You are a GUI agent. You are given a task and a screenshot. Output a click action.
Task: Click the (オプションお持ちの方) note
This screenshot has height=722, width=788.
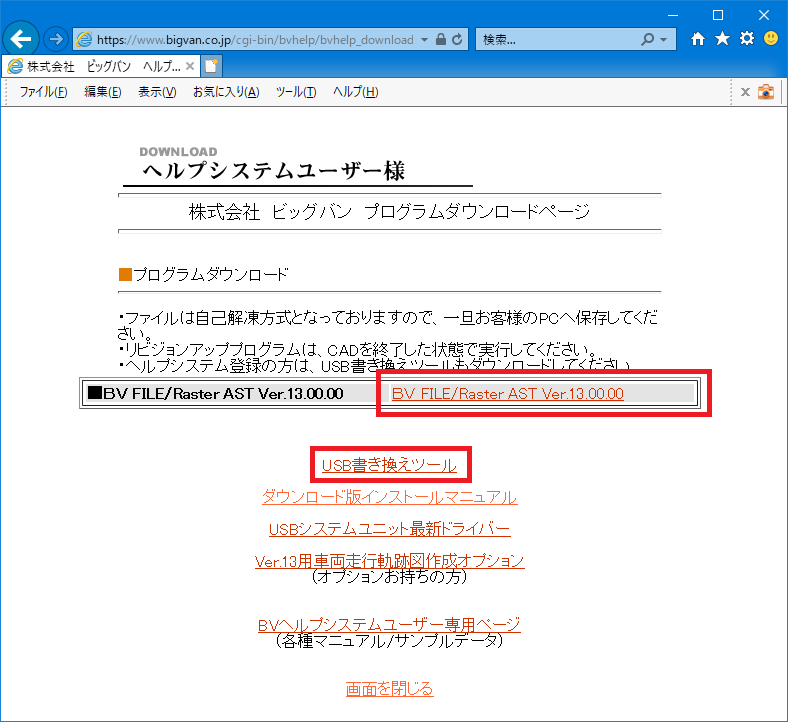pyautogui.click(x=389, y=576)
